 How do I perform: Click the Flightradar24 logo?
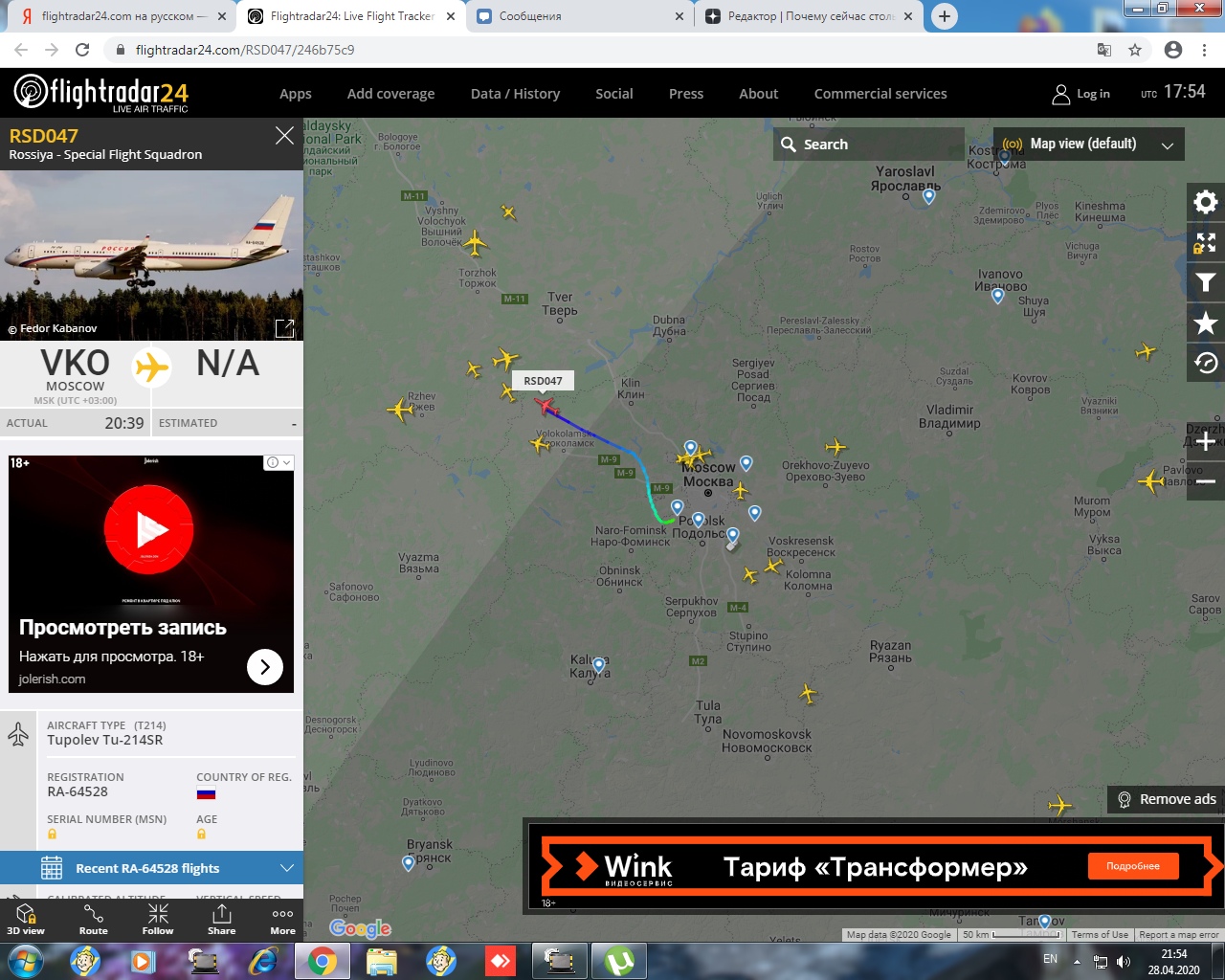(x=100, y=93)
